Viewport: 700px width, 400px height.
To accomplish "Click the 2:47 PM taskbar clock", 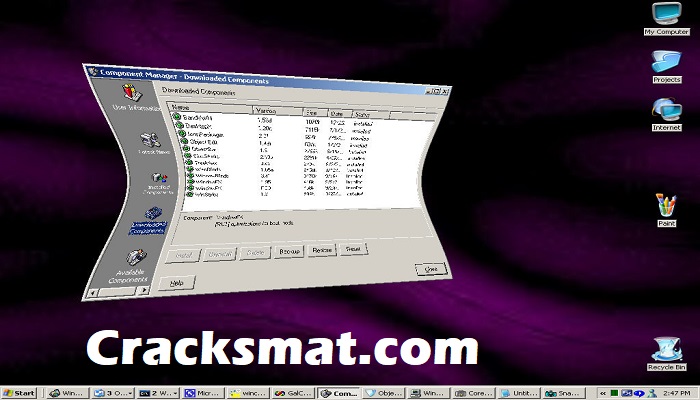I will tap(676, 393).
